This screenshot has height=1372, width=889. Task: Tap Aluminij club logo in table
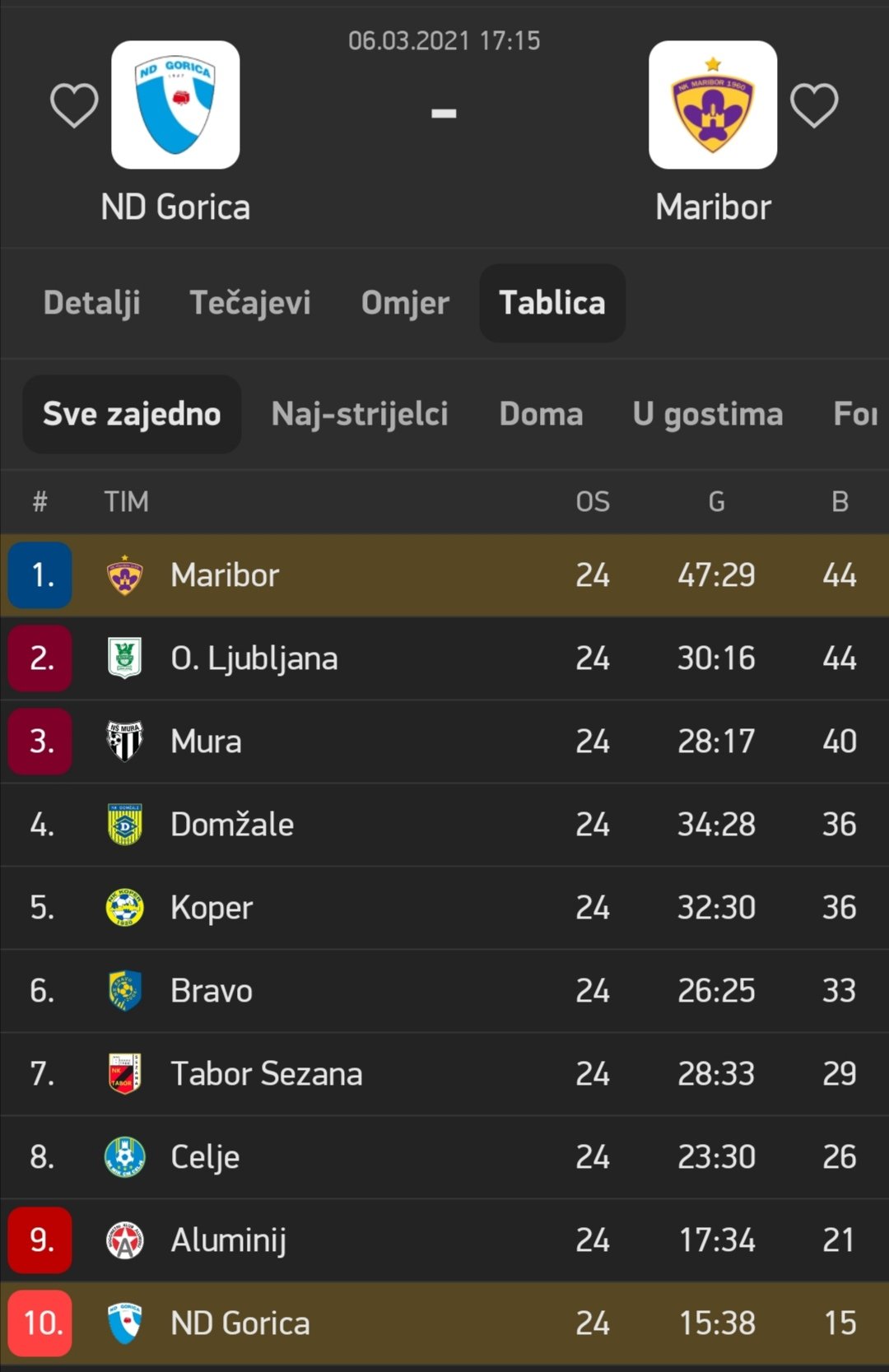125,1240
